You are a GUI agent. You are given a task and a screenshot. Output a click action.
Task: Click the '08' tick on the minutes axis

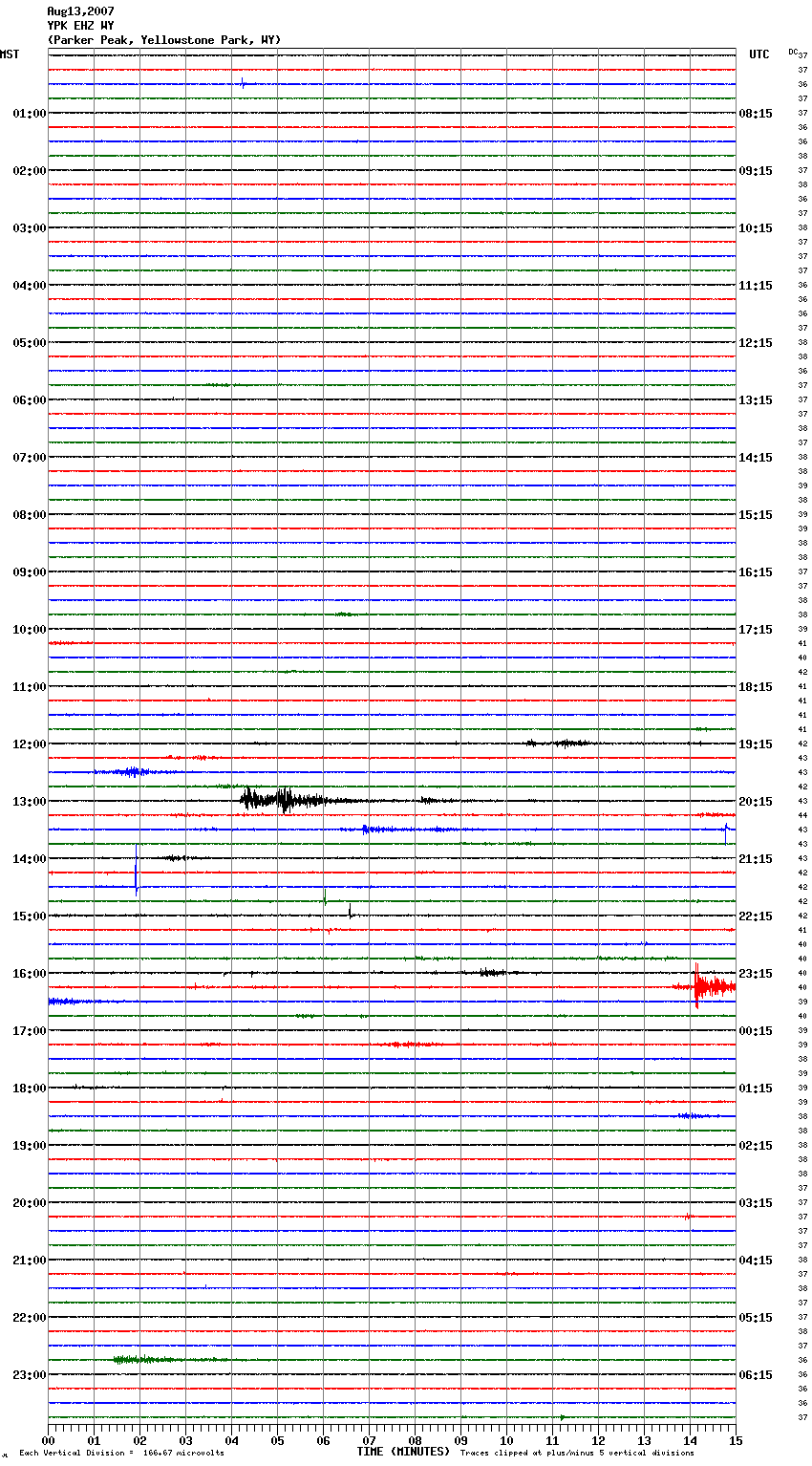point(415,1440)
